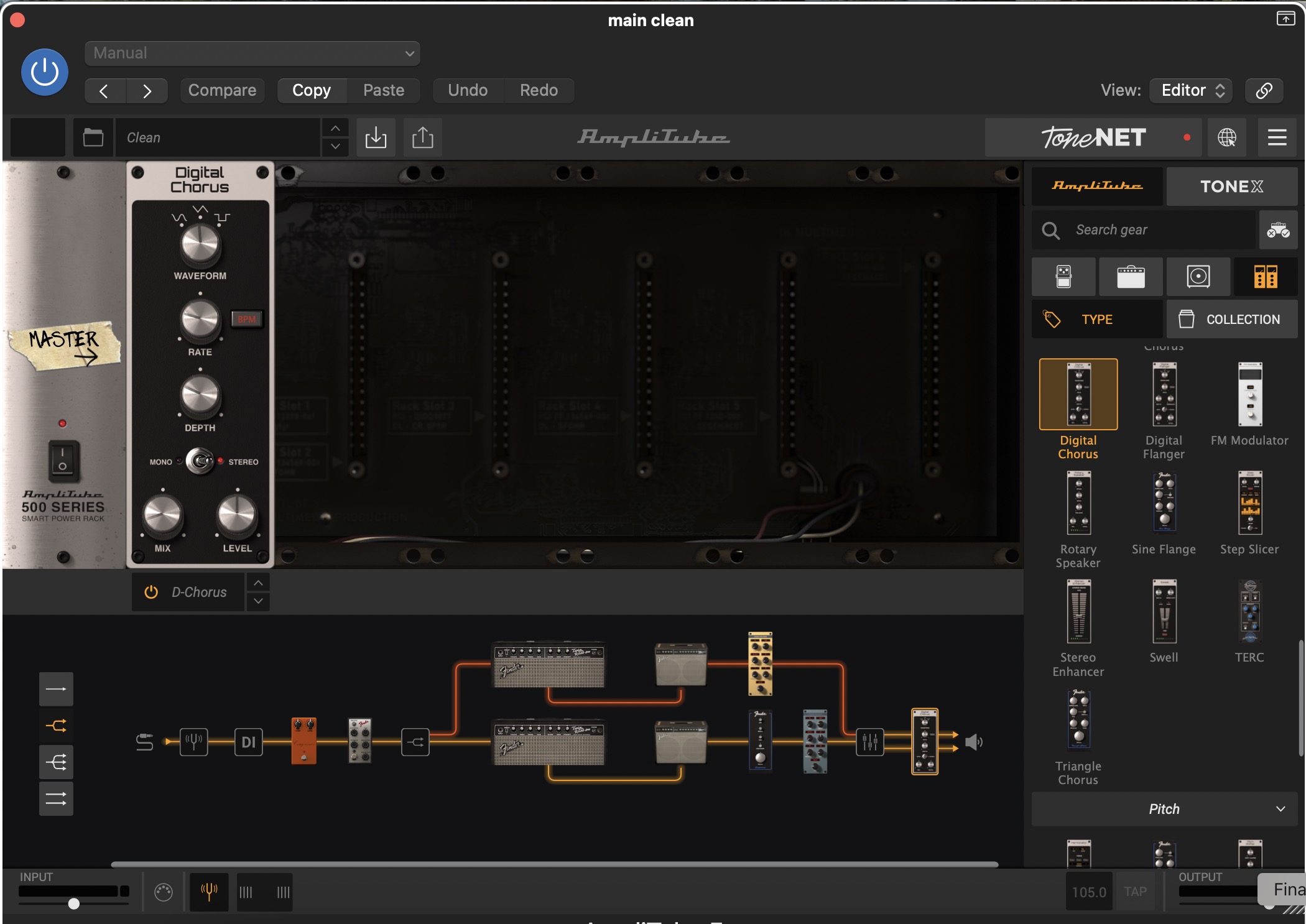Click the RATE knob
The width and height of the screenshot is (1306, 924).
pos(200,320)
